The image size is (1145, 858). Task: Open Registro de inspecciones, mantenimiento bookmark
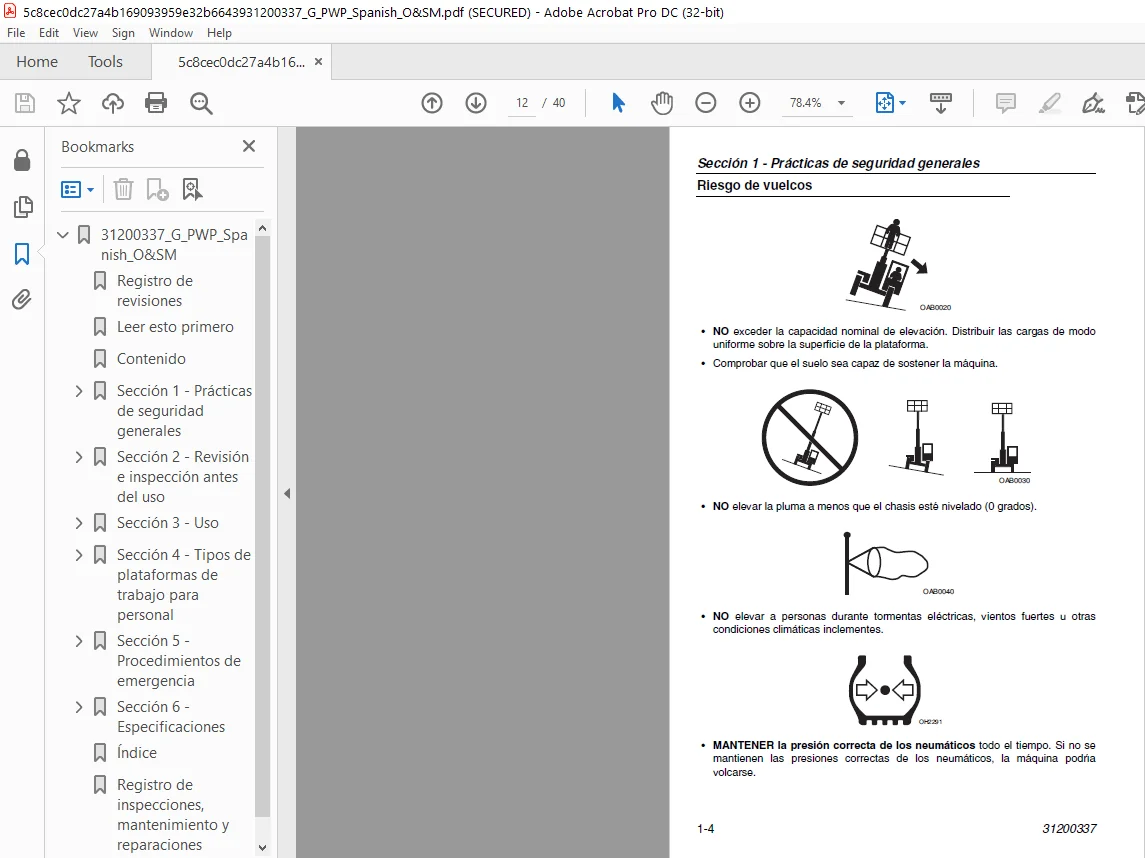173,815
